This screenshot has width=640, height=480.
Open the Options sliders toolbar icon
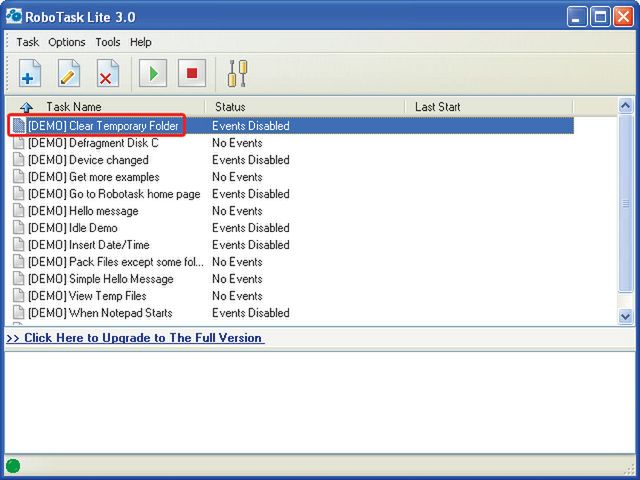(238, 73)
